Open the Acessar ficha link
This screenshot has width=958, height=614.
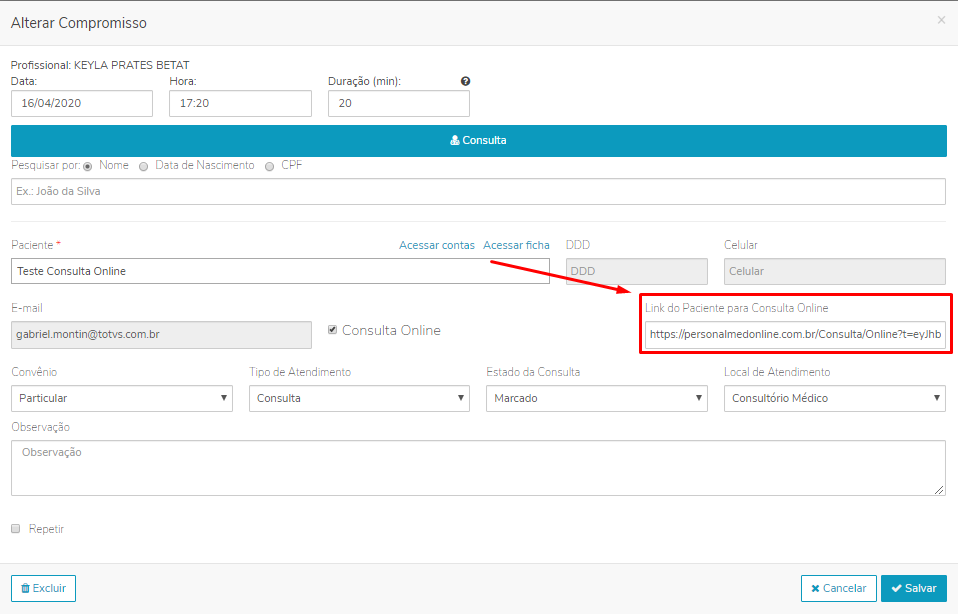click(516, 245)
